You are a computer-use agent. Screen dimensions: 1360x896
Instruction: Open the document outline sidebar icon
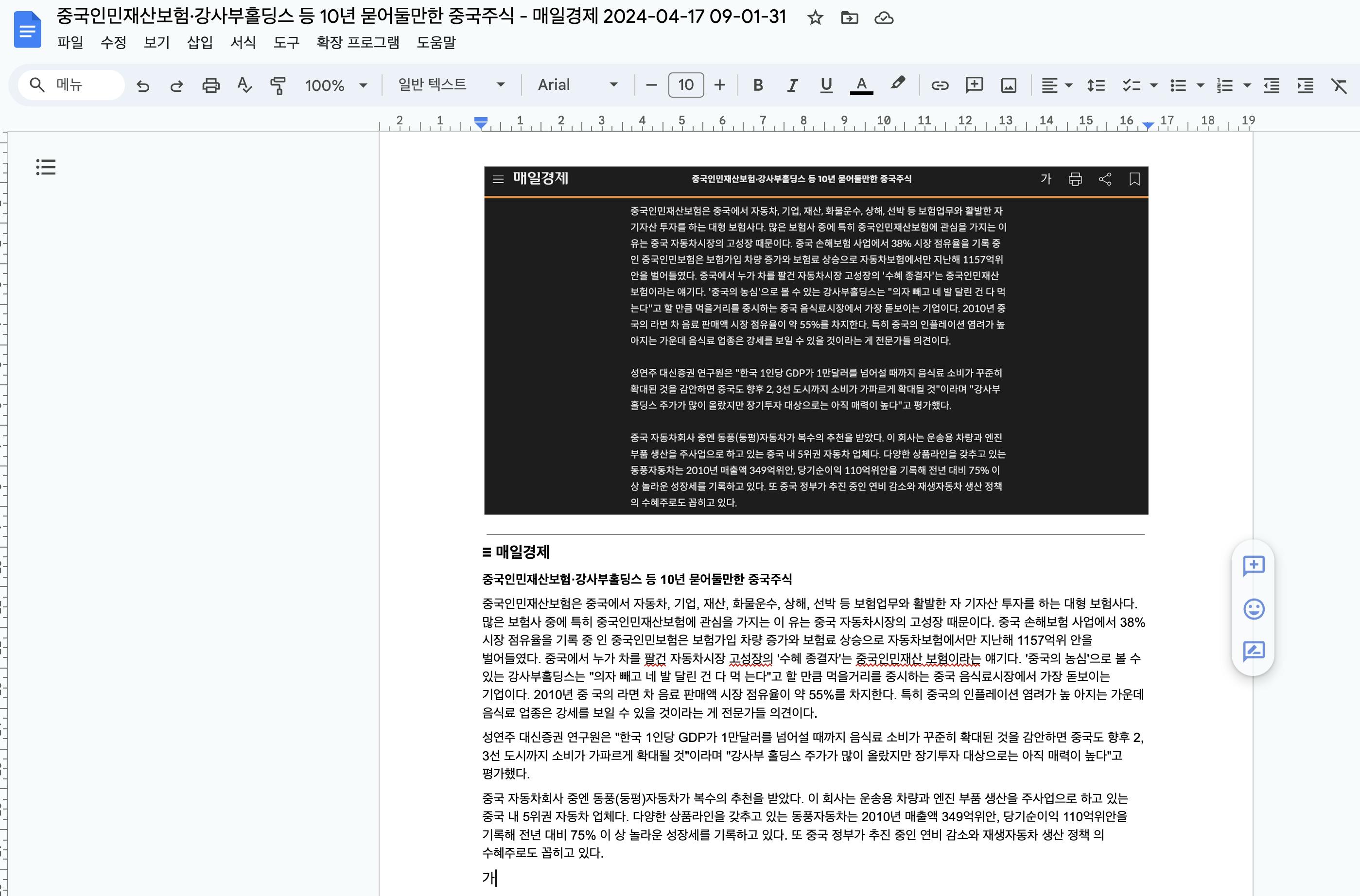pyautogui.click(x=46, y=167)
